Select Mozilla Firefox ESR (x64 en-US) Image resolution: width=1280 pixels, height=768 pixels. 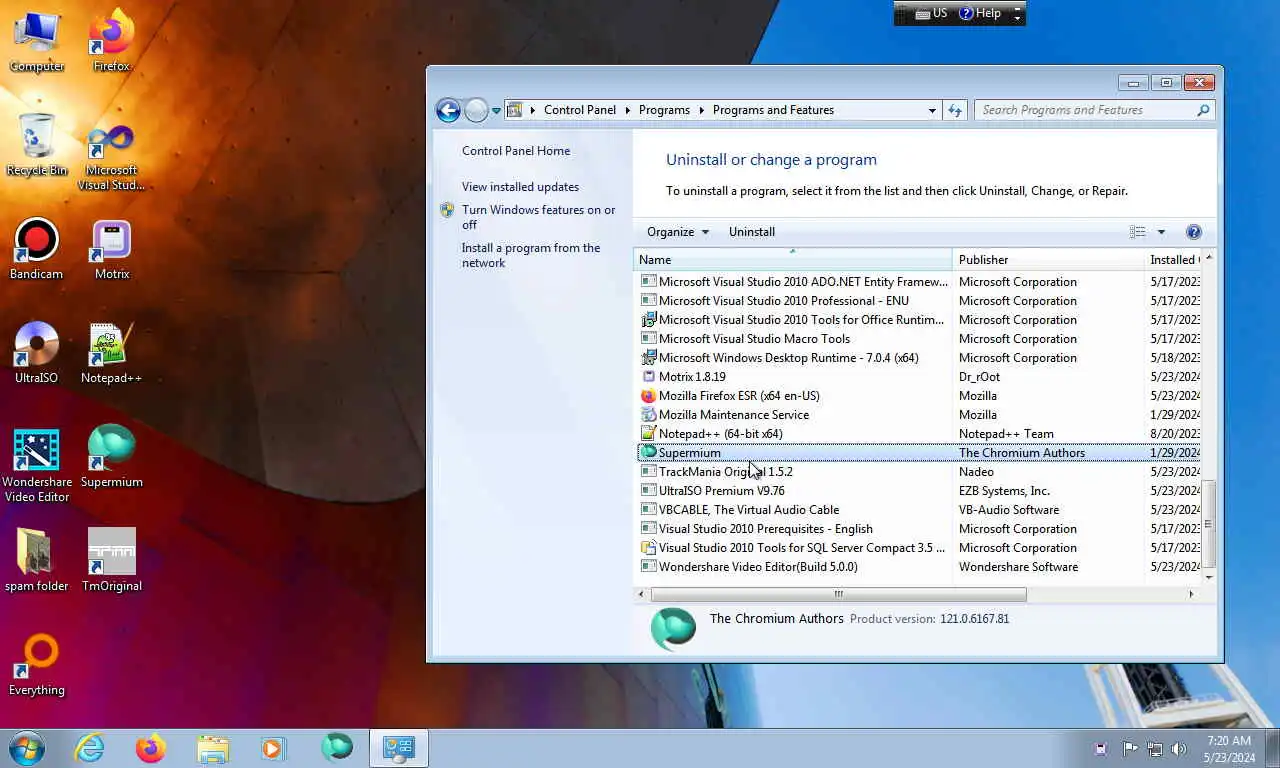[918, 396]
